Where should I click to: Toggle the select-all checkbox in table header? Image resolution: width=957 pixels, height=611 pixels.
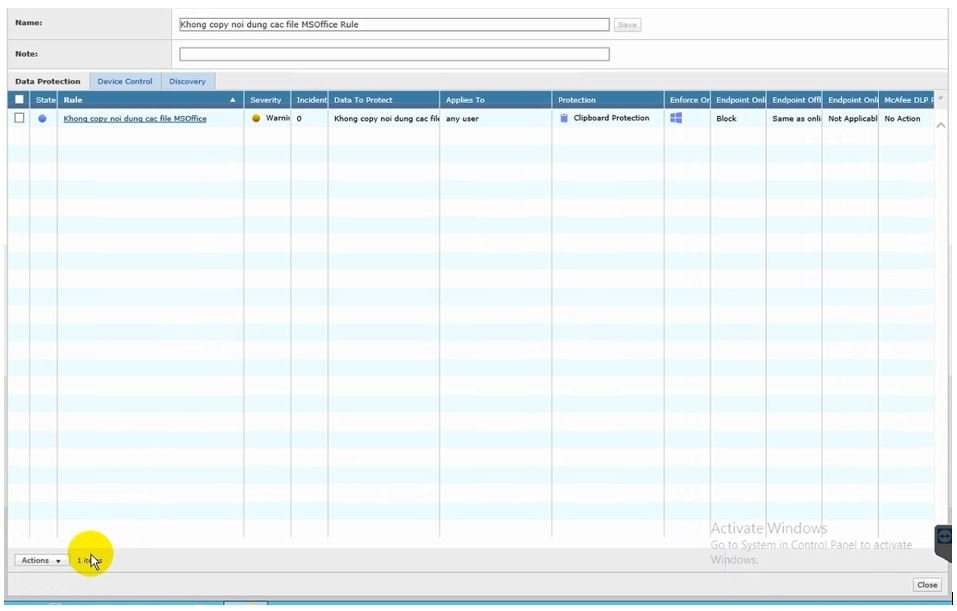pyautogui.click(x=19, y=100)
